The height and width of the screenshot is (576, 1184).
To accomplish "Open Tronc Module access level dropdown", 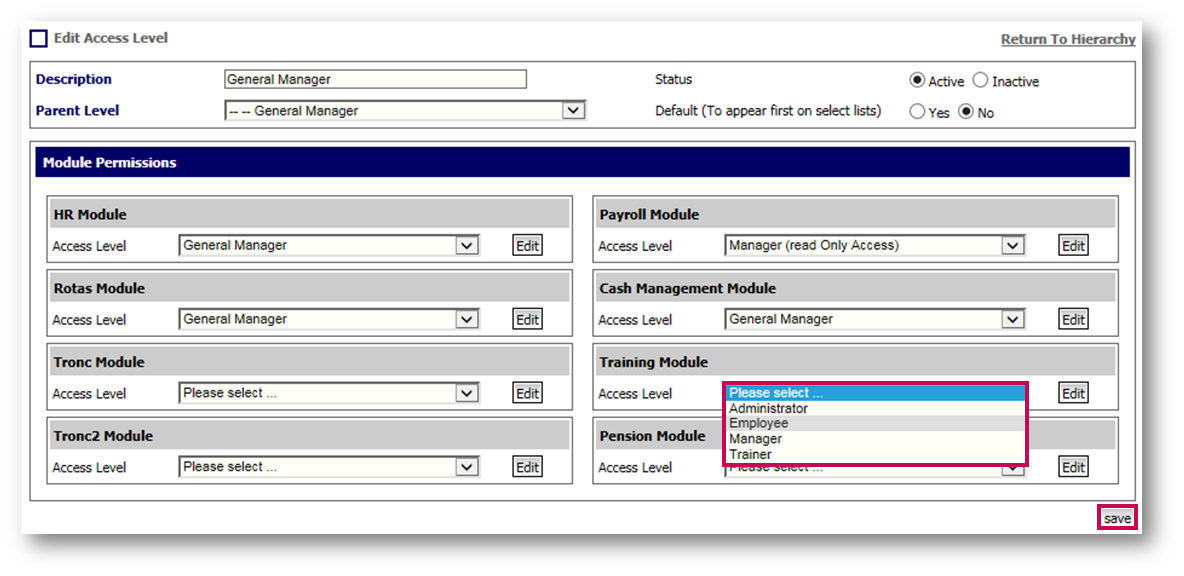I will point(467,393).
